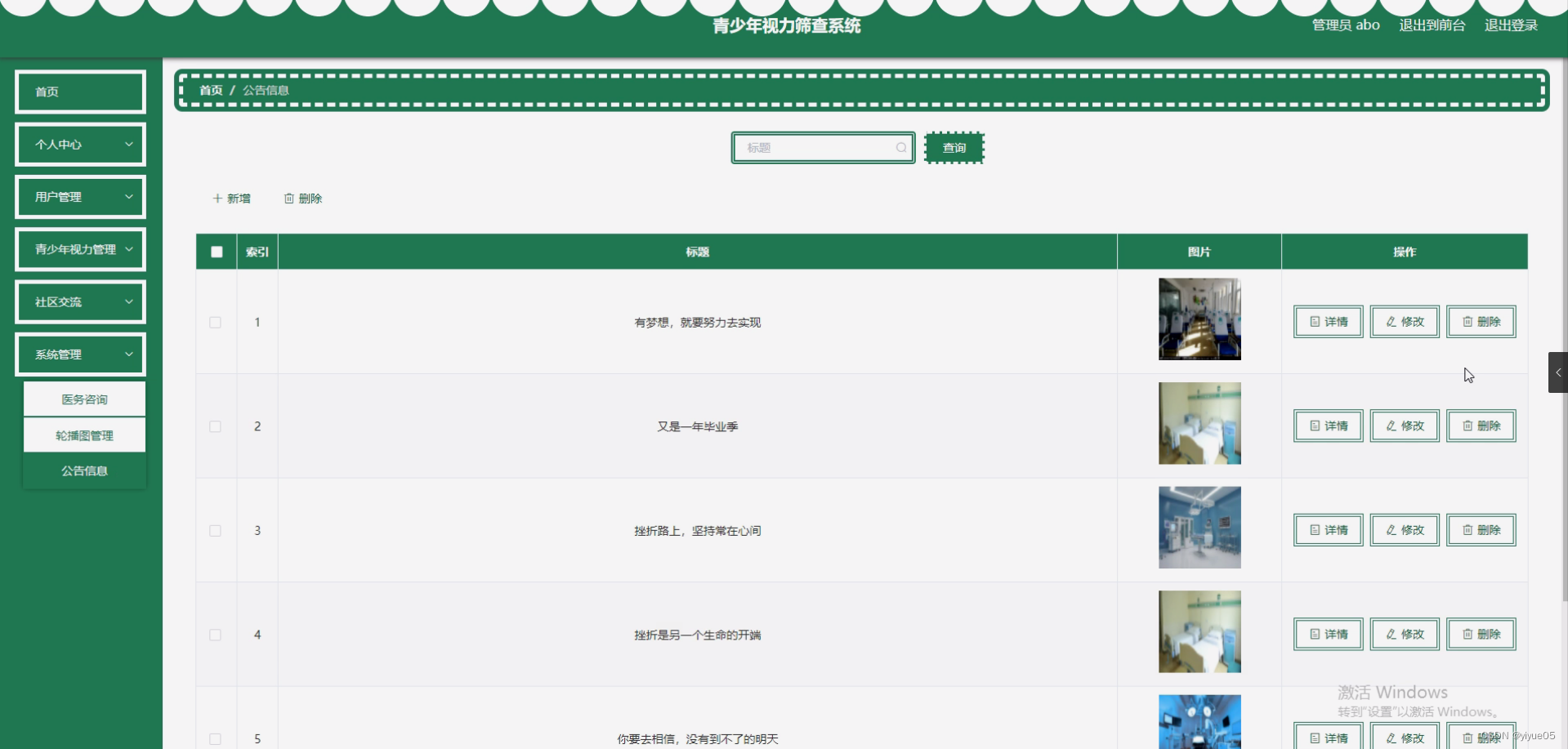The image size is (1568, 749).
Task: Edit row 1 有梦想，就要努力去实现
Action: [1405, 322]
